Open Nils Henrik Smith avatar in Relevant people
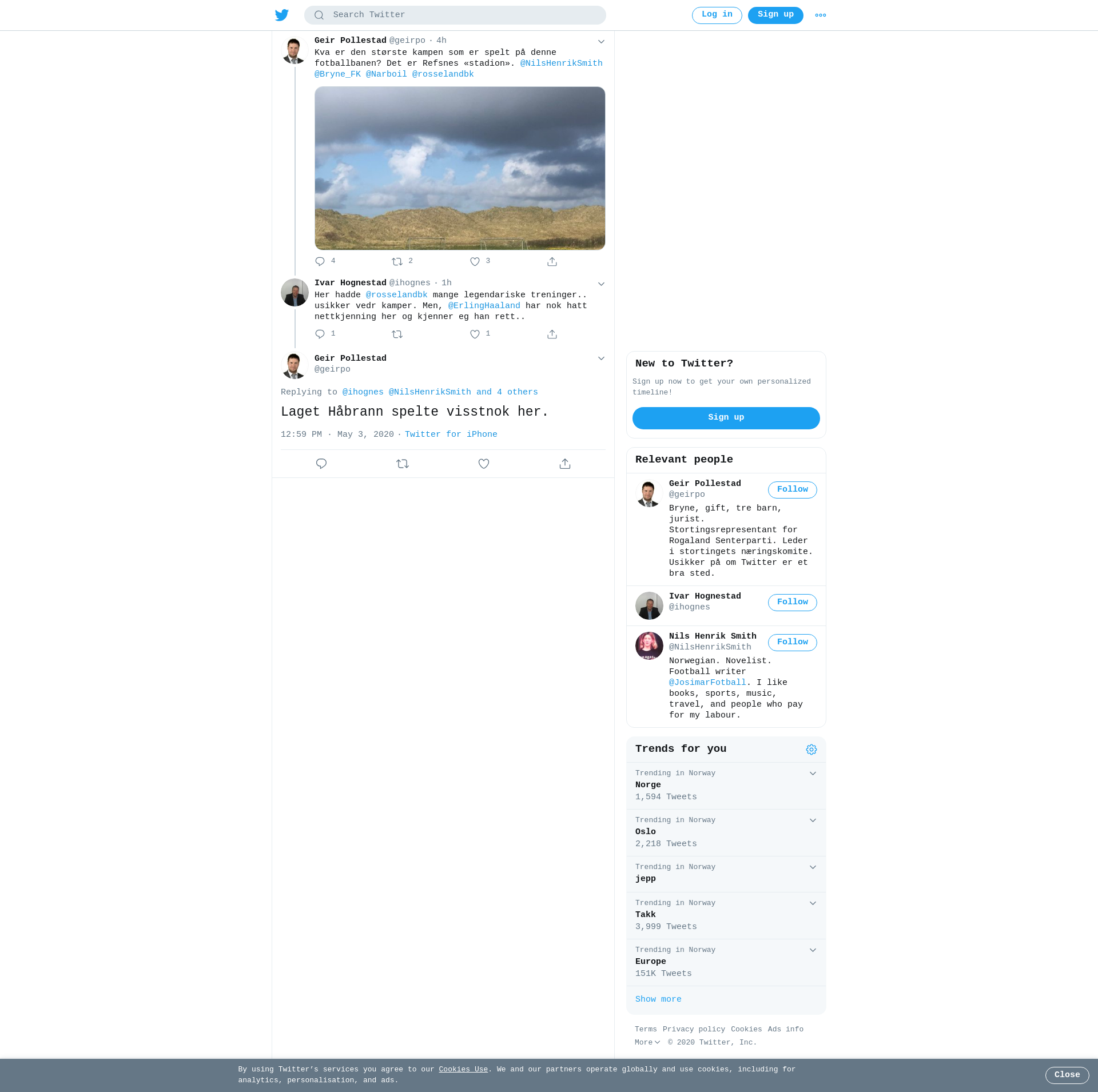The height and width of the screenshot is (1092, 1098). 649,645
